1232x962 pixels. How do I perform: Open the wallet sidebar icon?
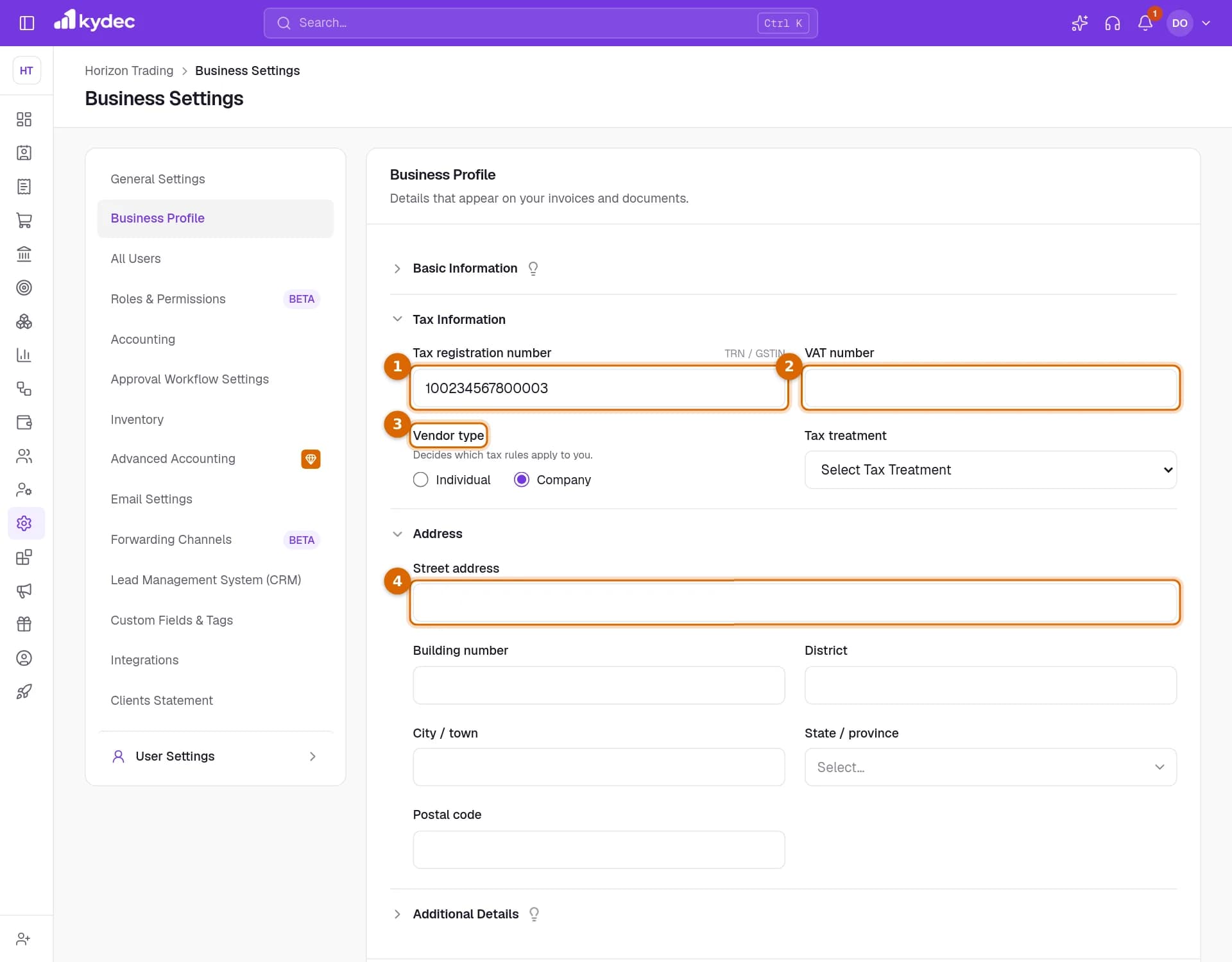(x=24, y=422)
